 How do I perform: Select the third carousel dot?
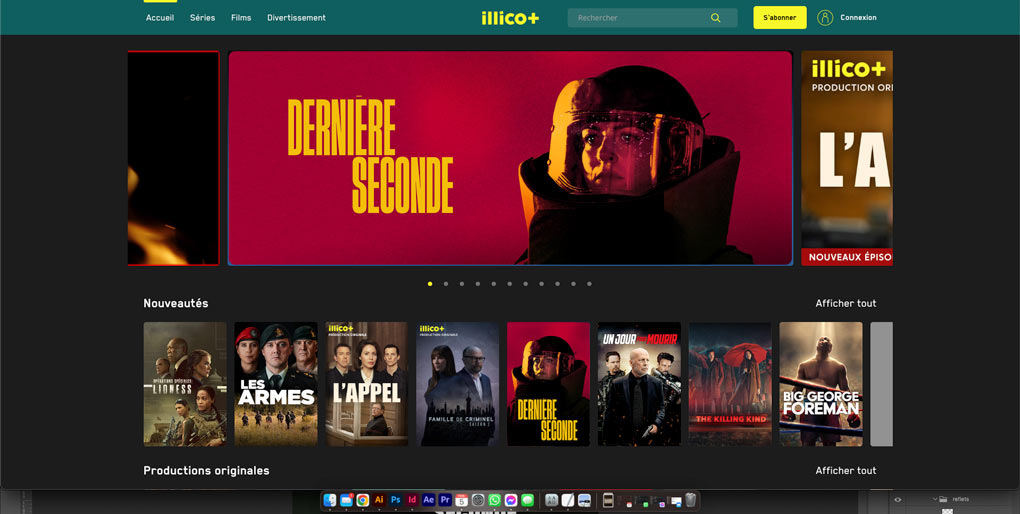pos(462,284)
